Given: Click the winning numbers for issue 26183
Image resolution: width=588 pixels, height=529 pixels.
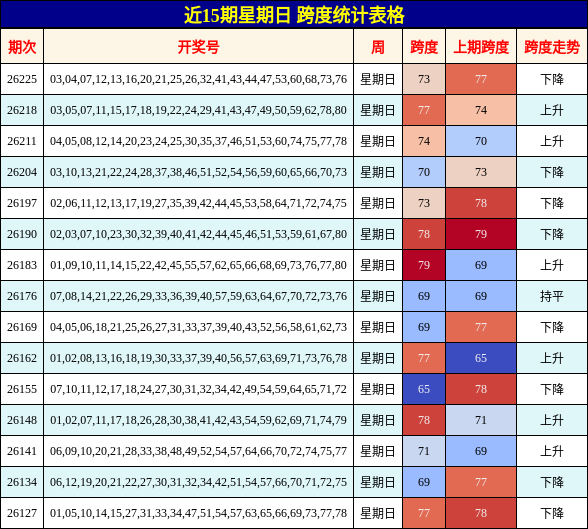Looking at the screenshot, I should (198, 265).
